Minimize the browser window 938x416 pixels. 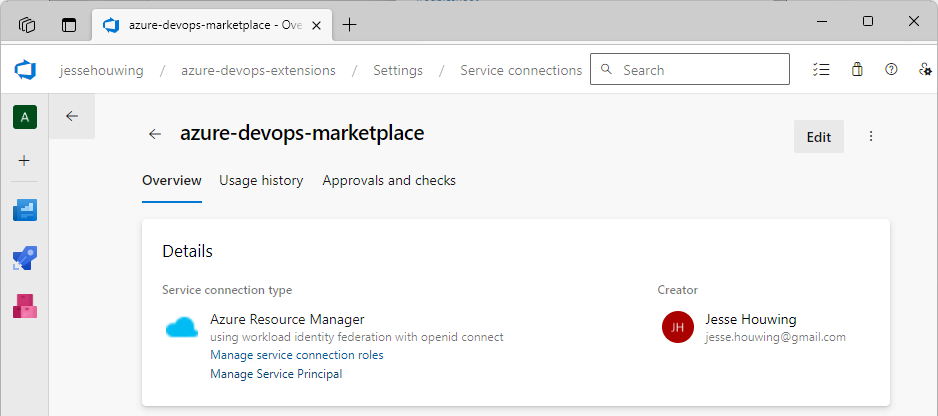pos(822,22)
